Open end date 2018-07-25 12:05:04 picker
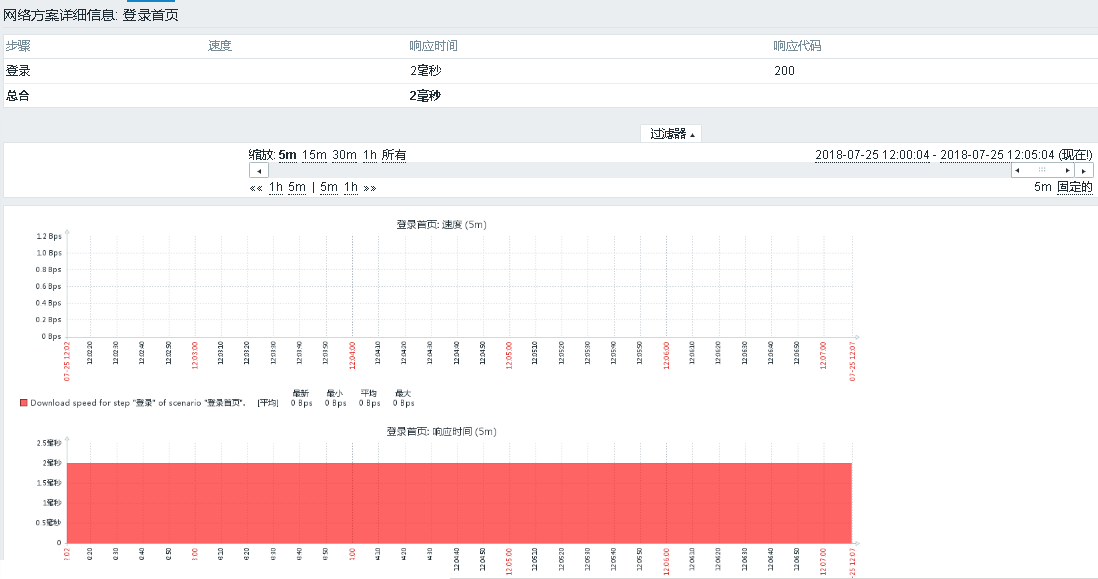 click(997, 155)
